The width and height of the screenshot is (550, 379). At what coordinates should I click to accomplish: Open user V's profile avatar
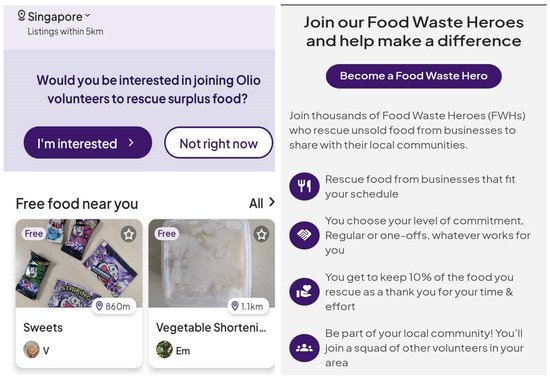(31, 350)
